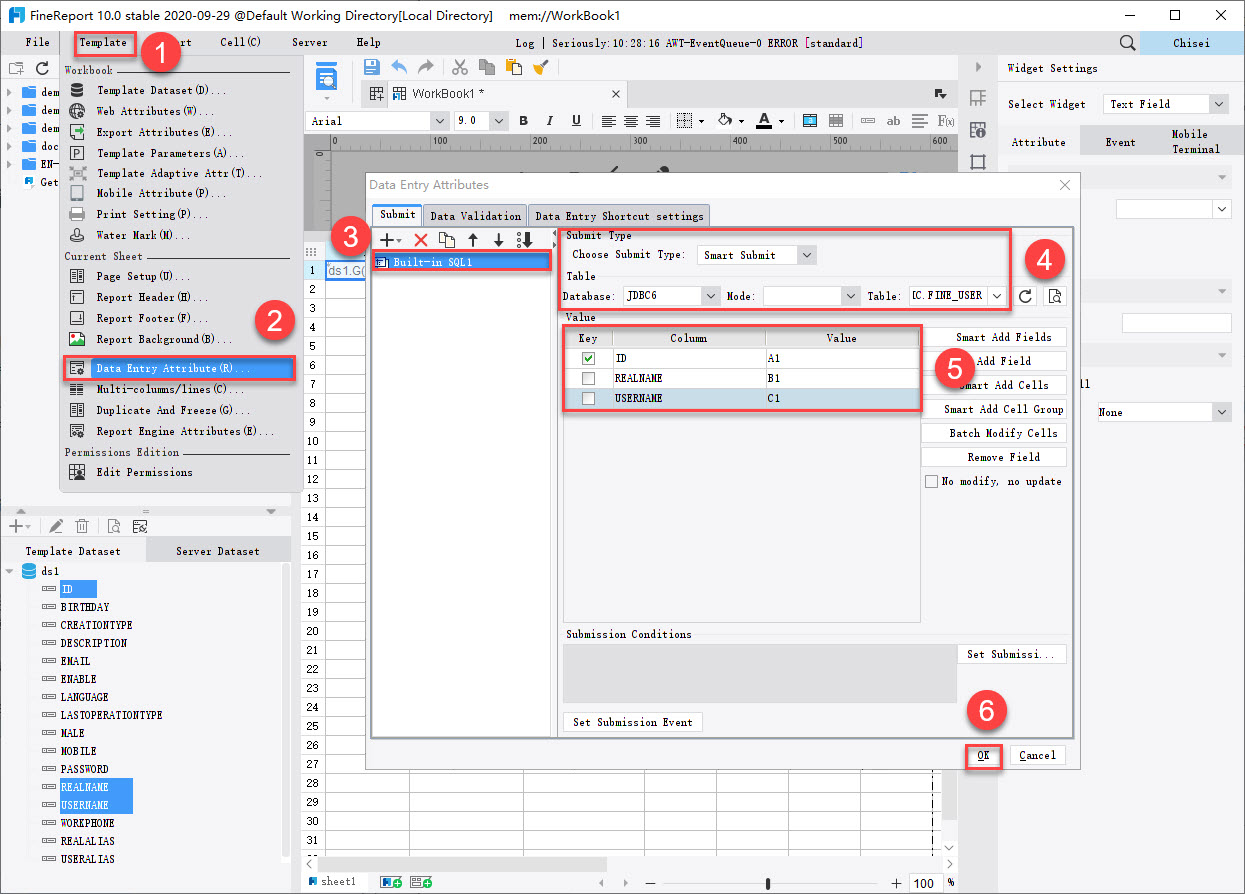The width and height of the screenshot is (1245, 894).
Task: Open the Insert Formula F(x) tool
Action: click(x=946, y=120)
